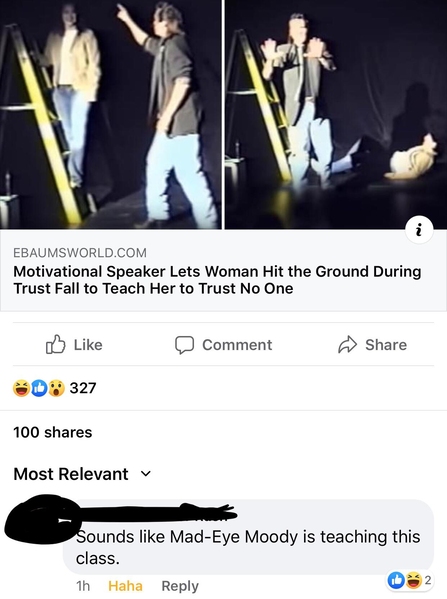The image size is (447, 599).
Task: Toggle the Haha reaction on the comment
Action: (x=125, y=586)
